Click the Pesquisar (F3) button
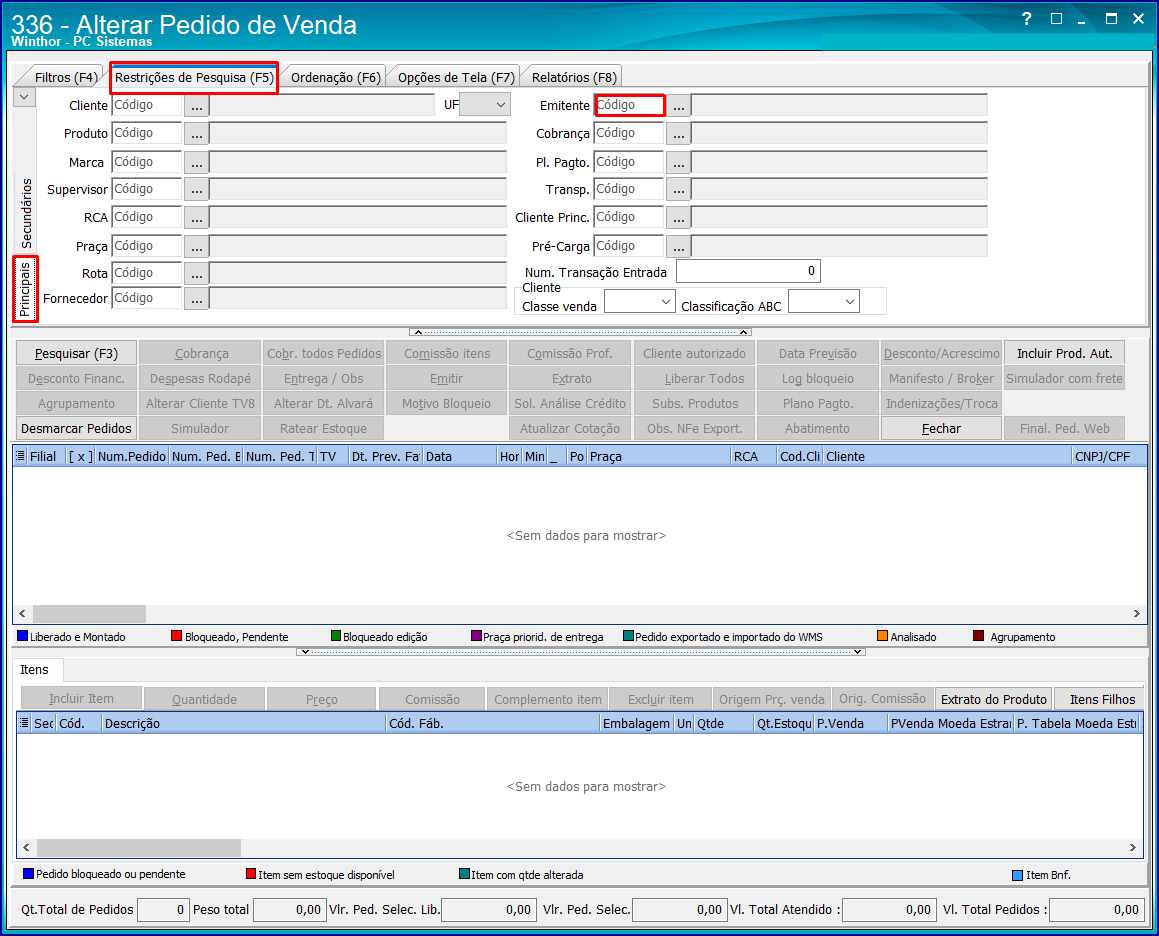This screenshot has width=1159, height=936. click(77, 353)
